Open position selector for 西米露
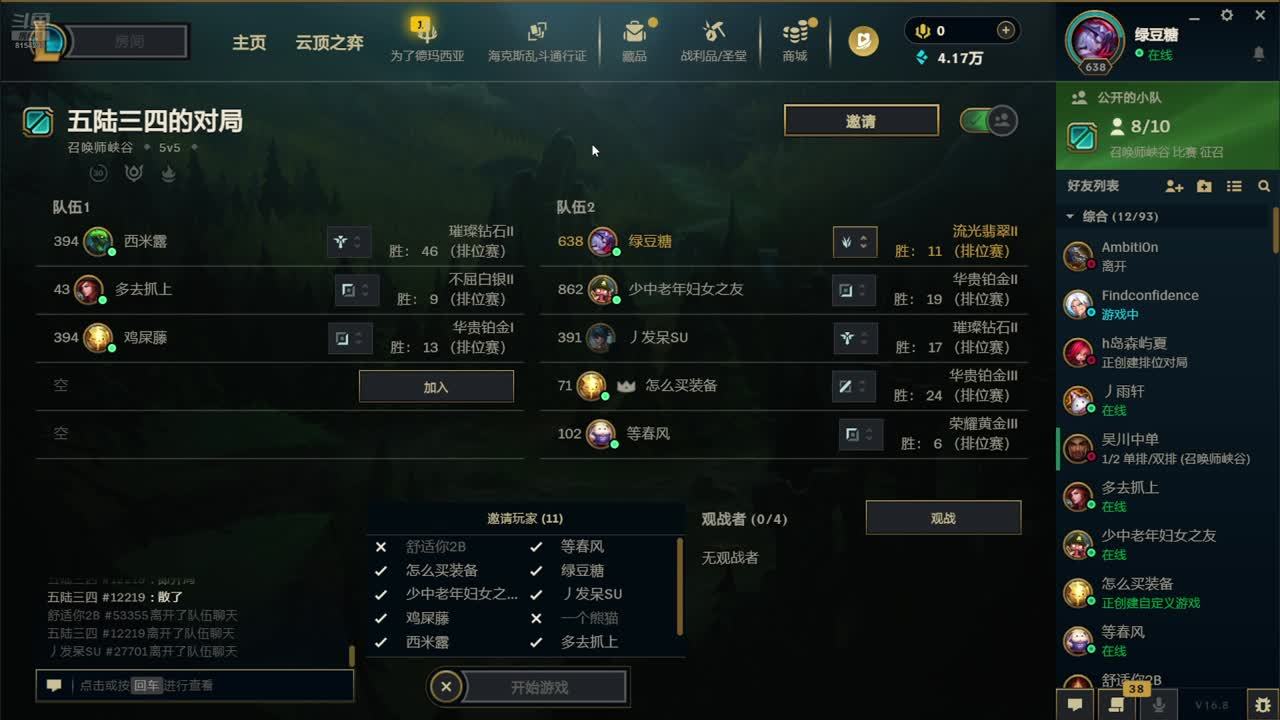Image resolution: width=1280 pixels, height=720 pixels. [x=350, y=242]
